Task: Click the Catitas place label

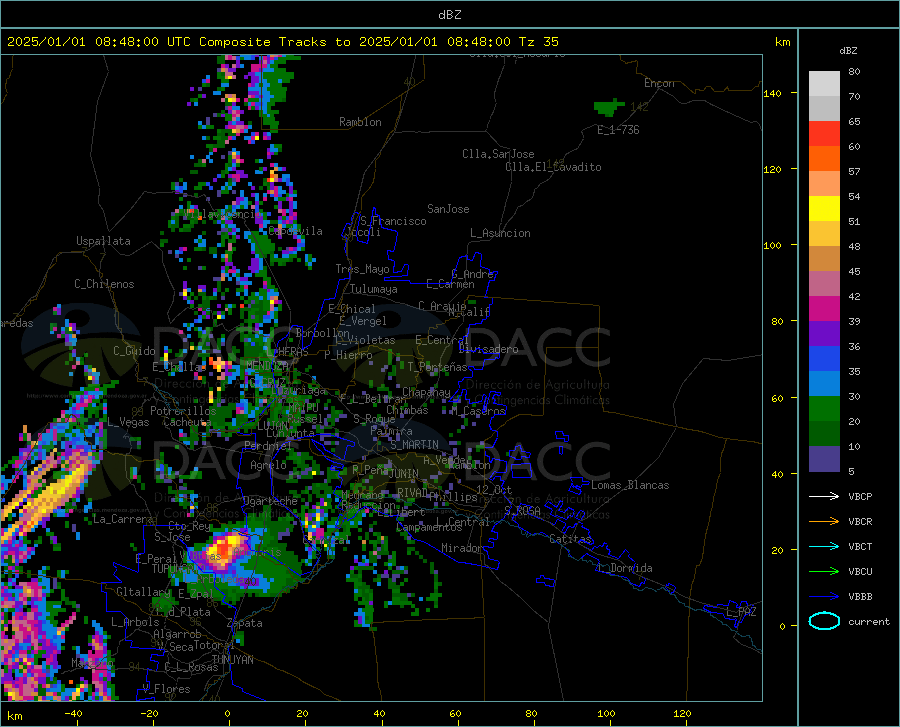Action: (x=570, y=539)
